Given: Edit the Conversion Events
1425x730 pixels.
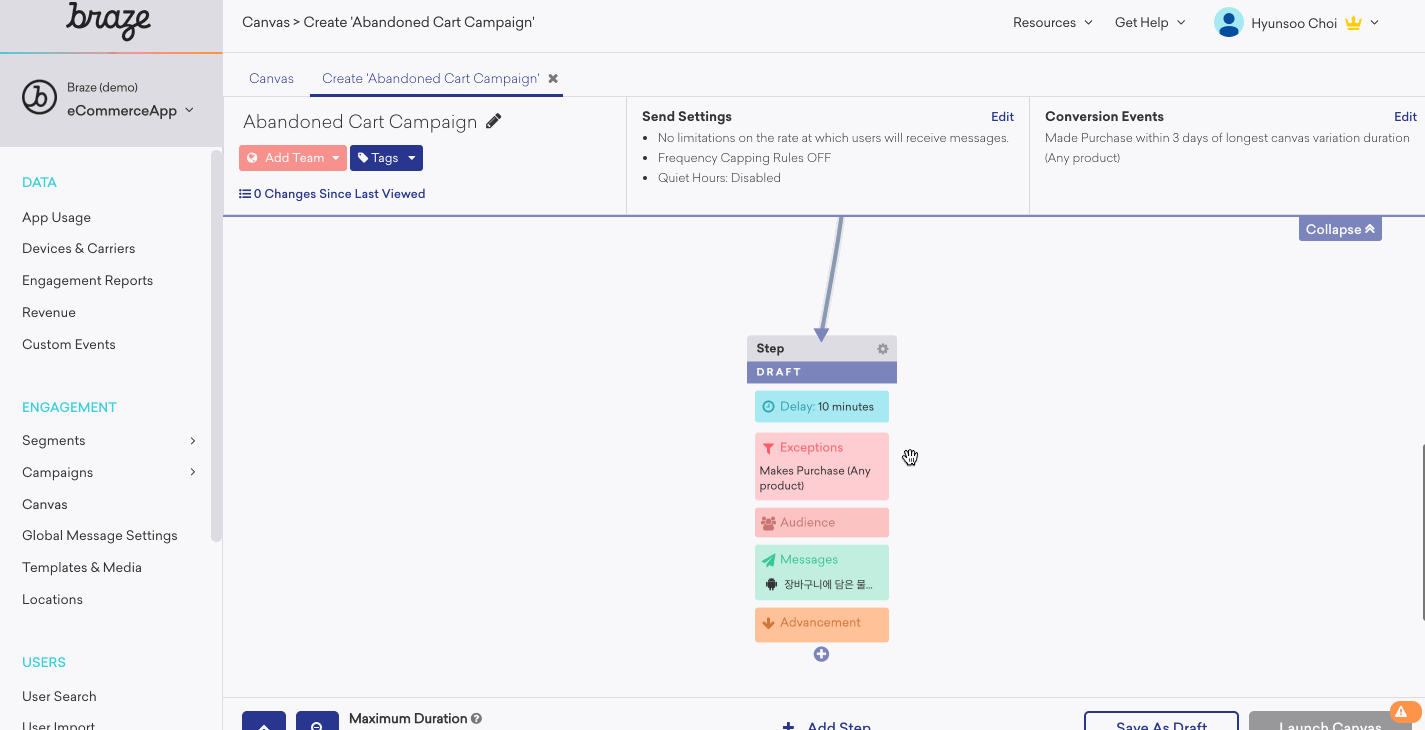Looking at the screenshot, I should [1405, 117].
